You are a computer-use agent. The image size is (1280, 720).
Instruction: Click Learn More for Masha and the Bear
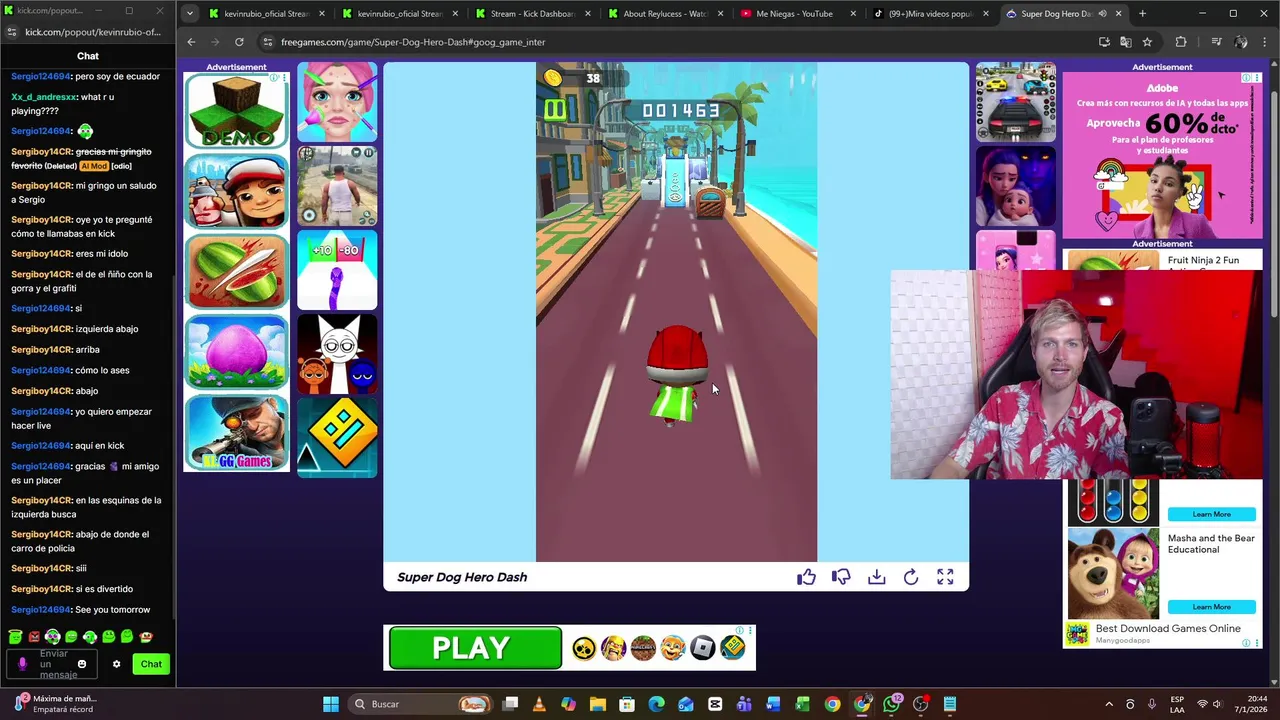click(x=1211, y=607)
